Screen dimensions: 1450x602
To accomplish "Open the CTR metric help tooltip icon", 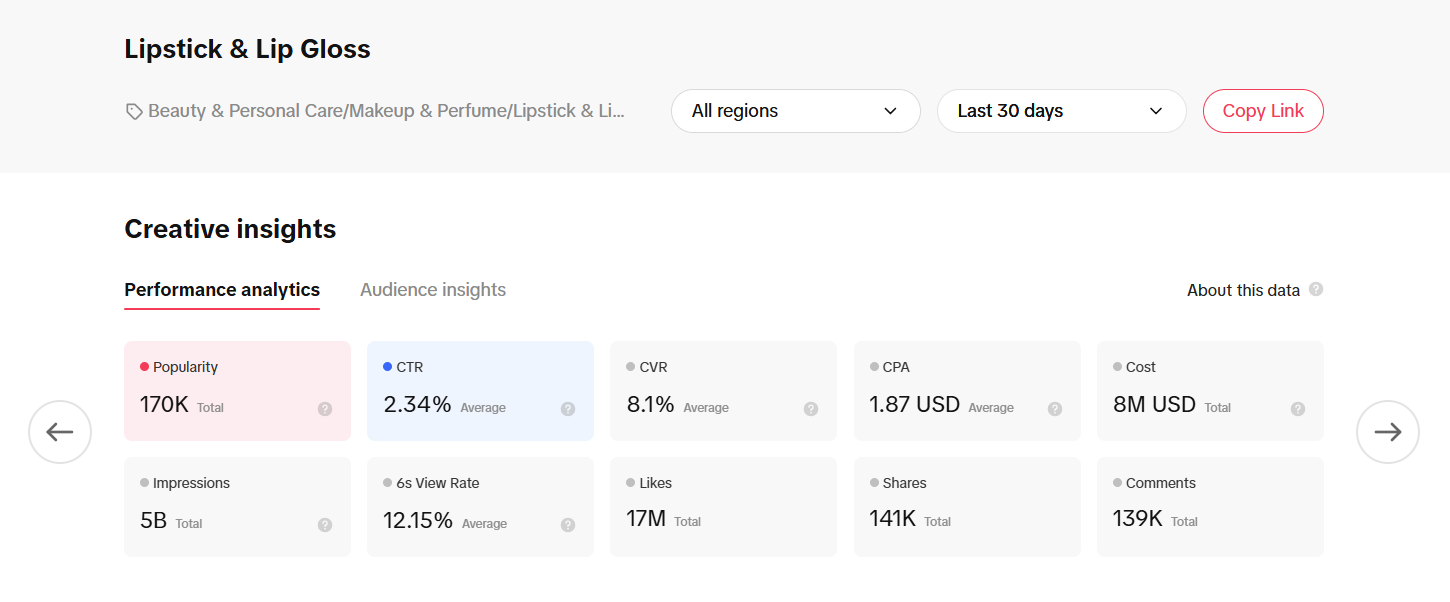I will click(x=567, y=408).
